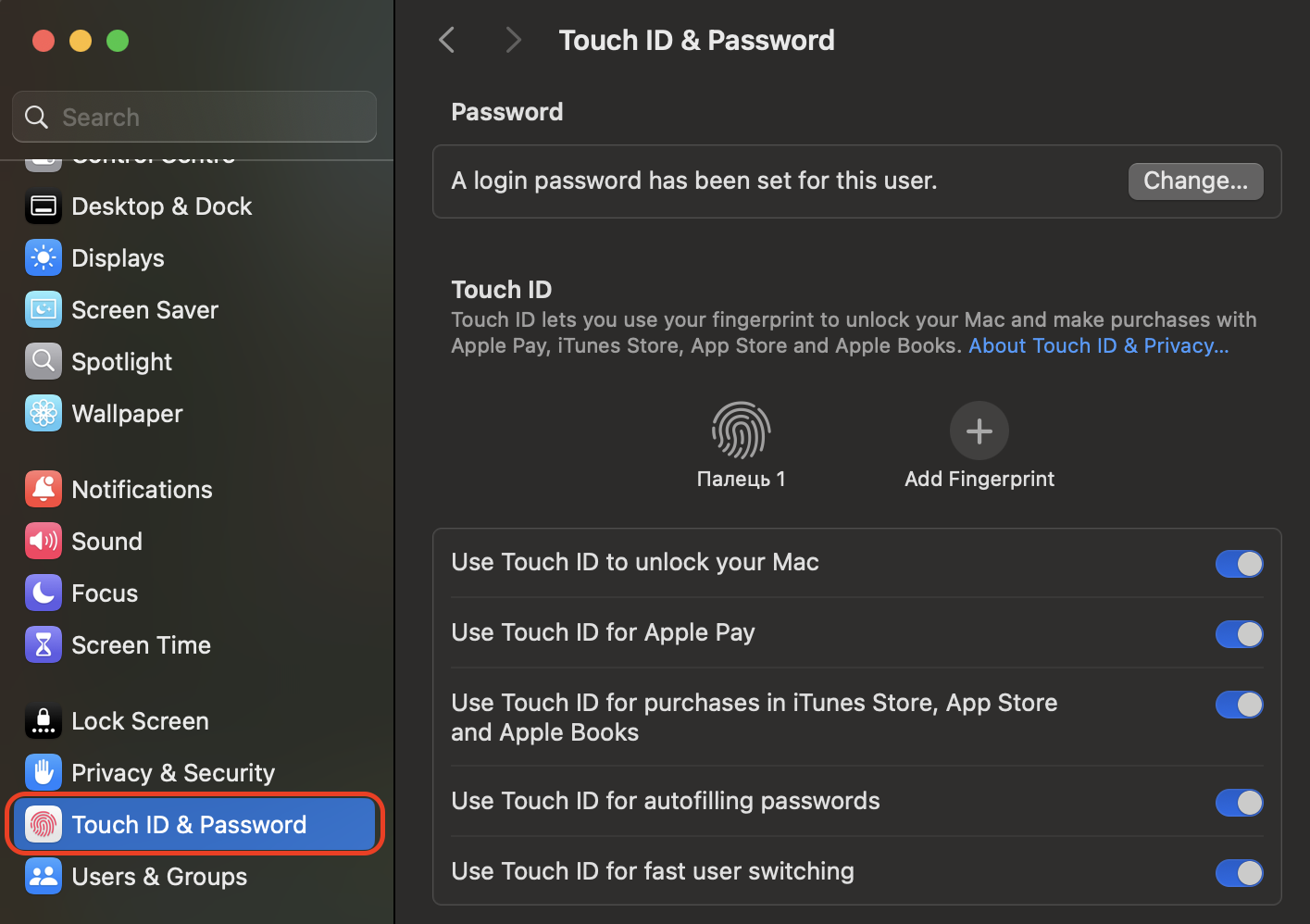Open Sound settings from sidebar
1310x924 pixels.
(x=106, y=541)
